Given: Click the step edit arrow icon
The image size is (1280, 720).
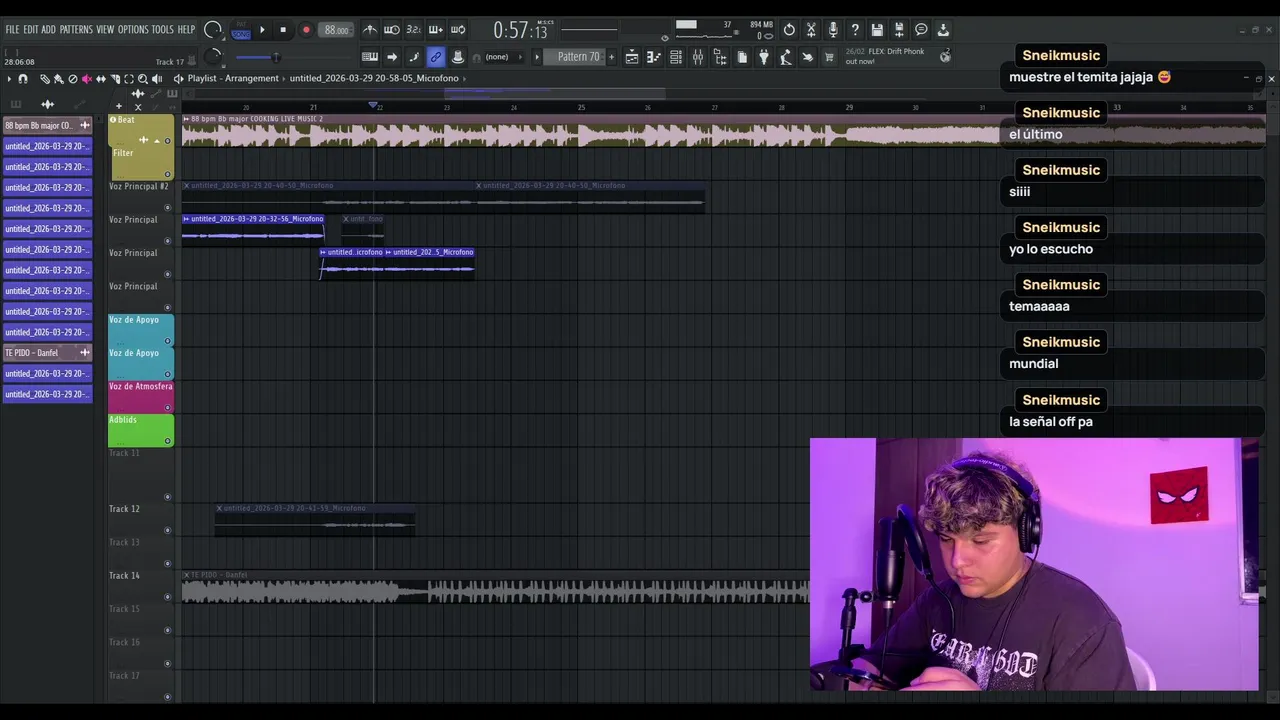Looking at the screenshot, I should tap(392, 57).
